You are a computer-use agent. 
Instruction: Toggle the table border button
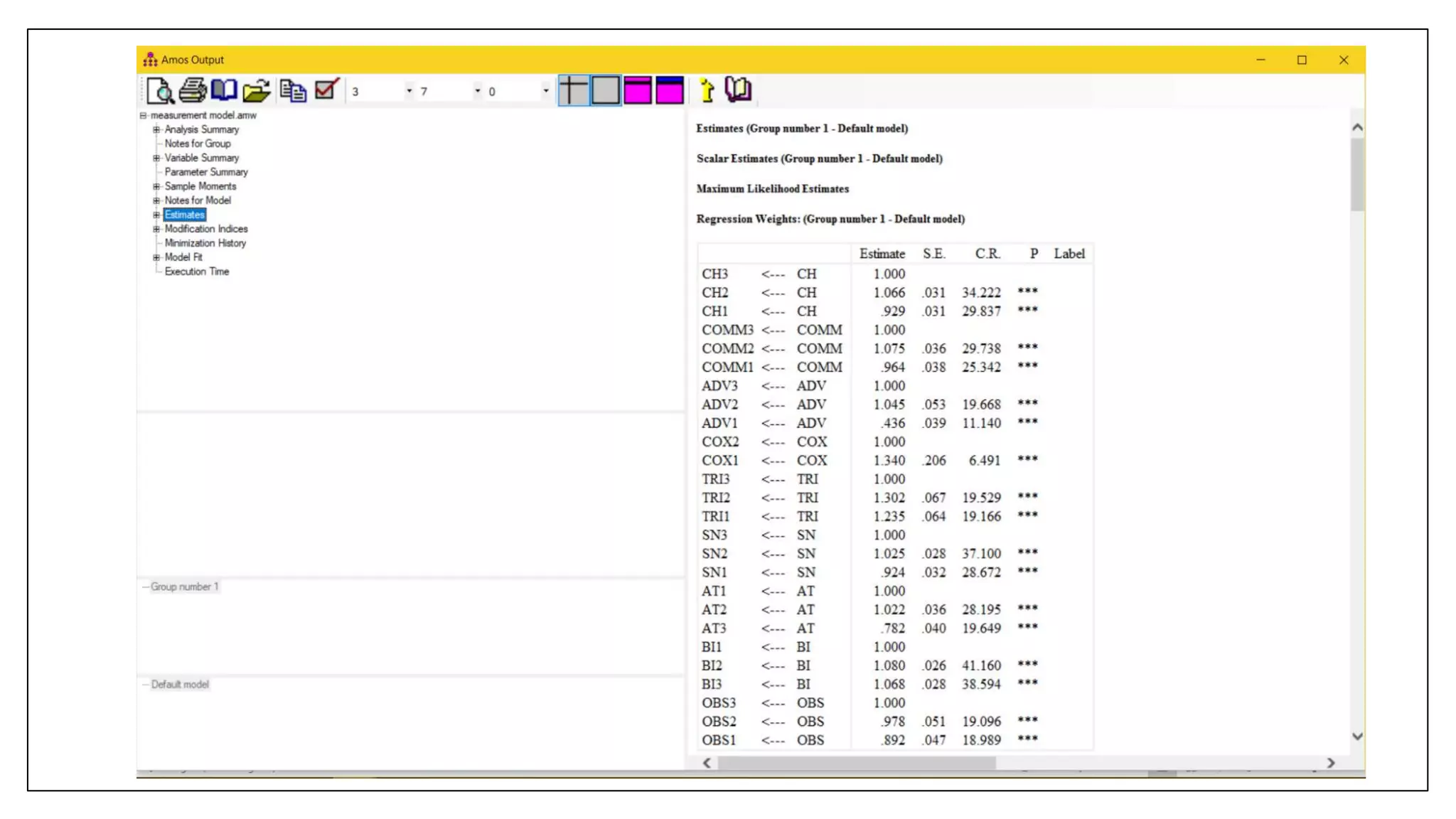coord(606,90)
